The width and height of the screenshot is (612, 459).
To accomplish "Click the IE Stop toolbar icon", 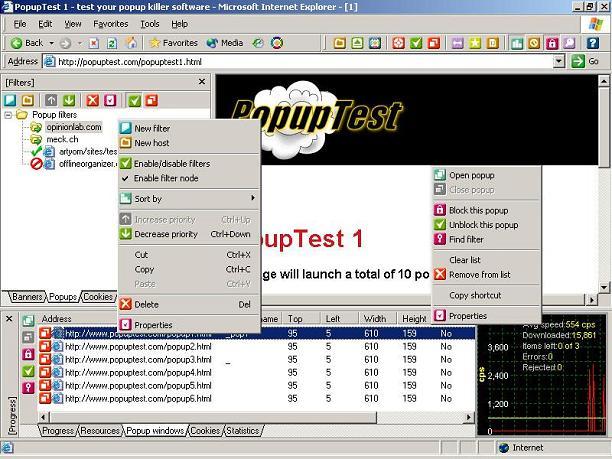I will pyautogui.click(x=94, y=43).
